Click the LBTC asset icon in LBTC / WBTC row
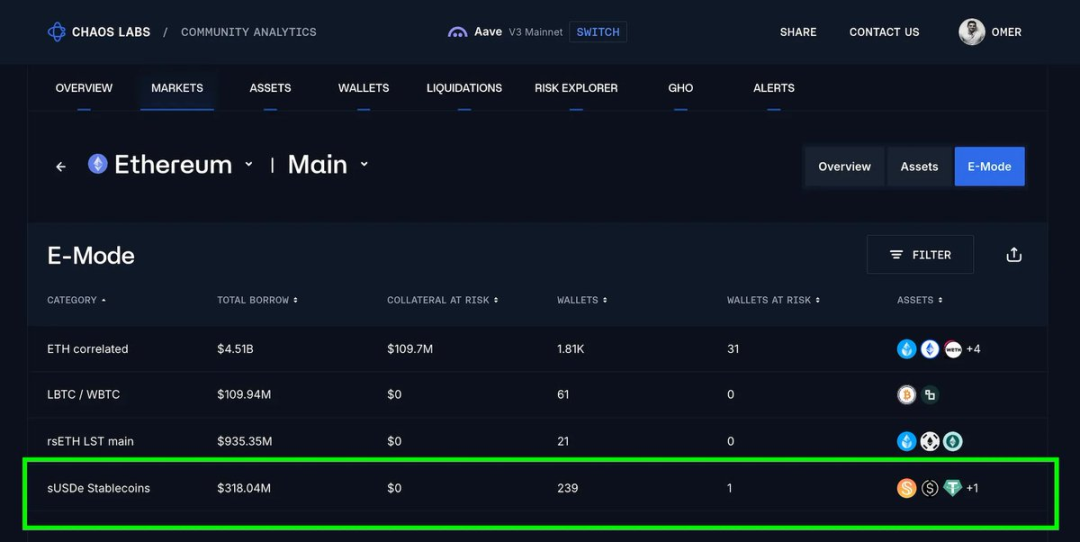Viewport: 1080px width, 542px height. tap(930, 395)
